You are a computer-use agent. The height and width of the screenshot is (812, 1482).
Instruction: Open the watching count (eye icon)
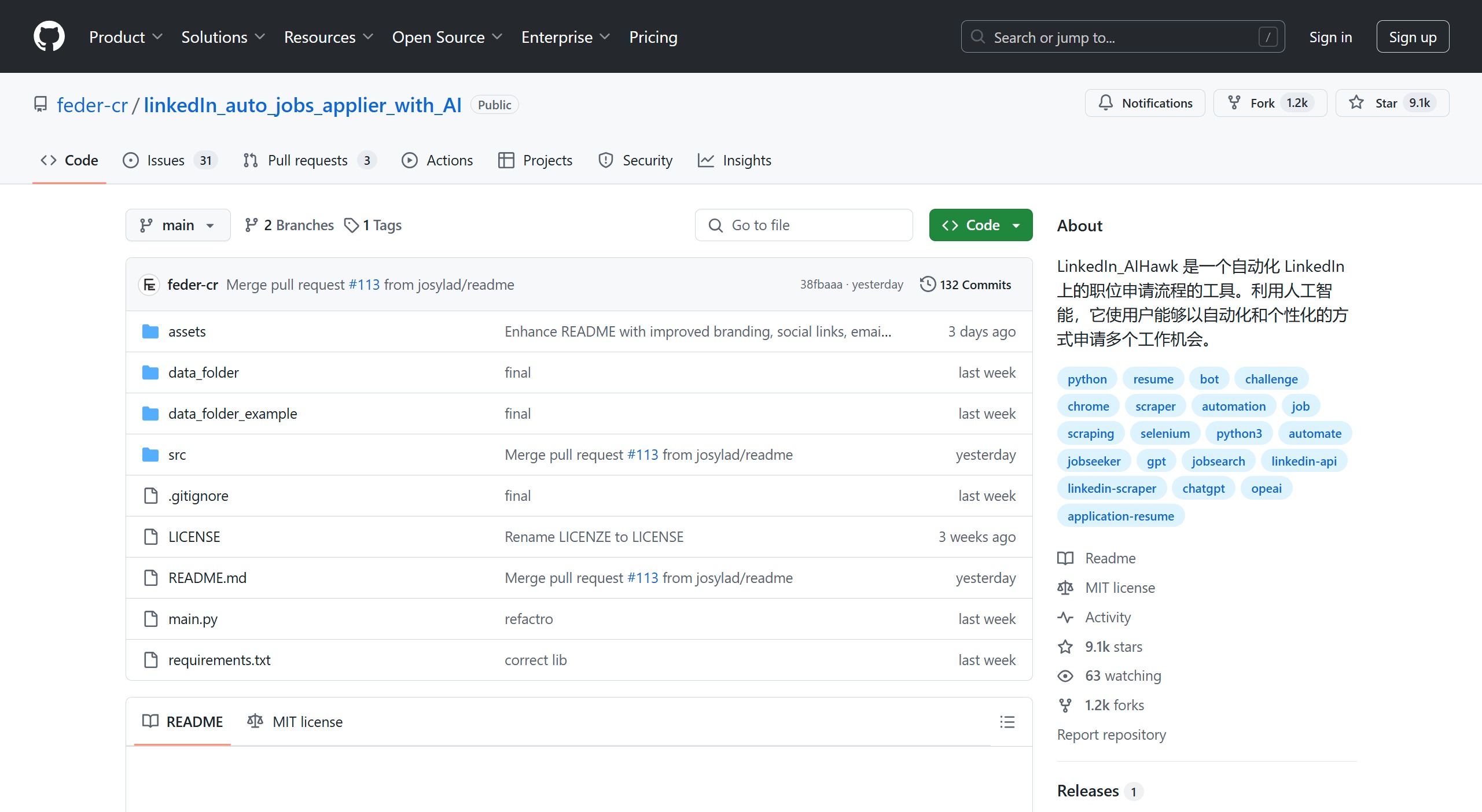click(1123, 676)
